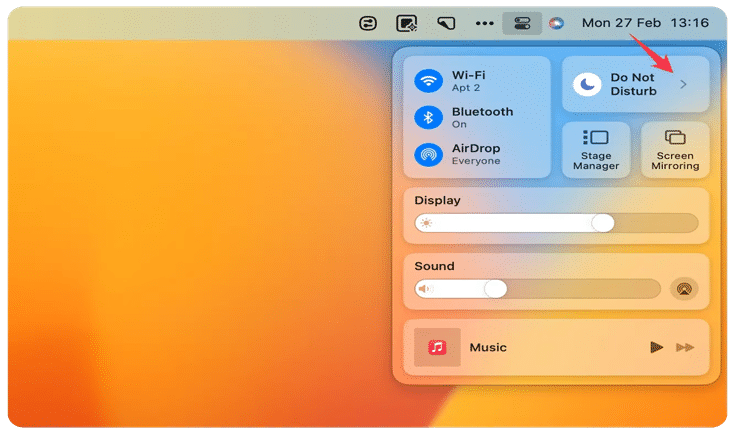Click the image capture menu bar icon
The width and height of the screenshot is (735, 434).
(406, 23)
